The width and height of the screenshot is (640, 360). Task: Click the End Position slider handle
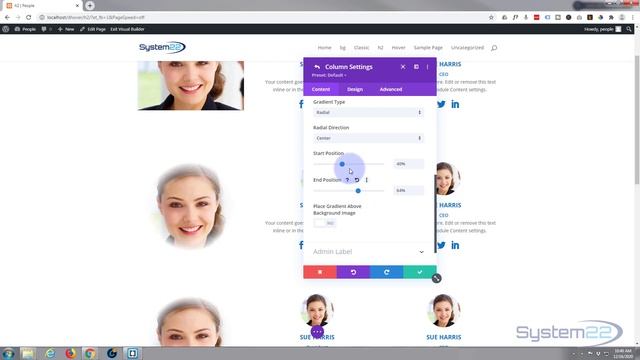tap(358, 191)
